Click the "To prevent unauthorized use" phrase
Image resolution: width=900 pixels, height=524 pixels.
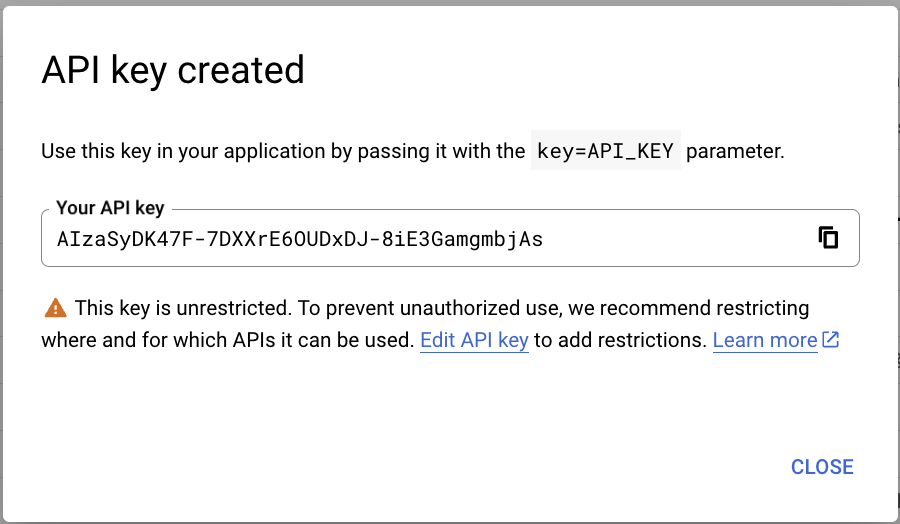(428, 308)
